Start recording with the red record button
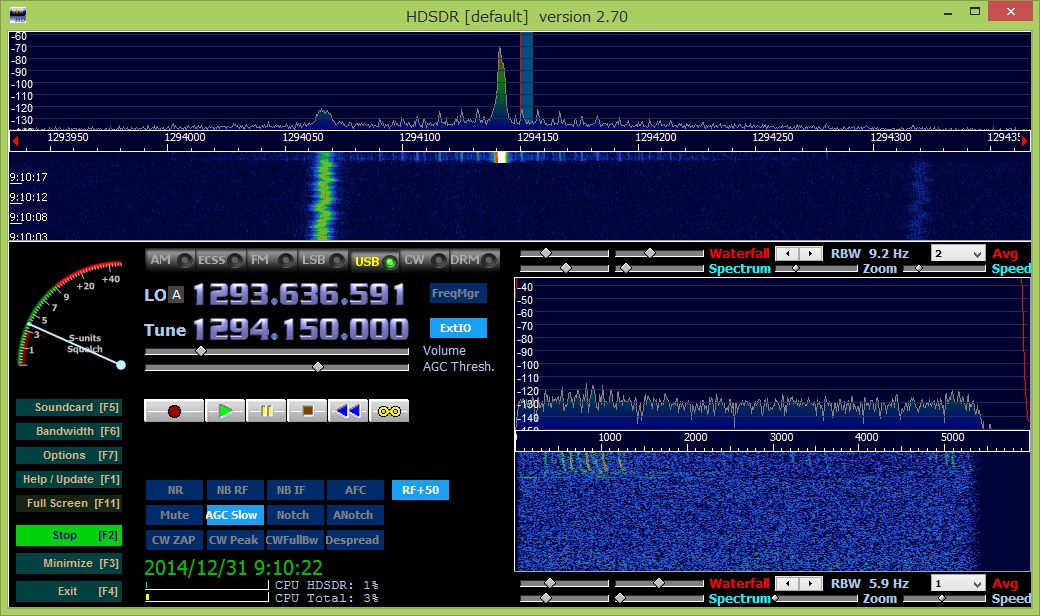Viewport: 1040px width, 616px height. tap(174, 411)
